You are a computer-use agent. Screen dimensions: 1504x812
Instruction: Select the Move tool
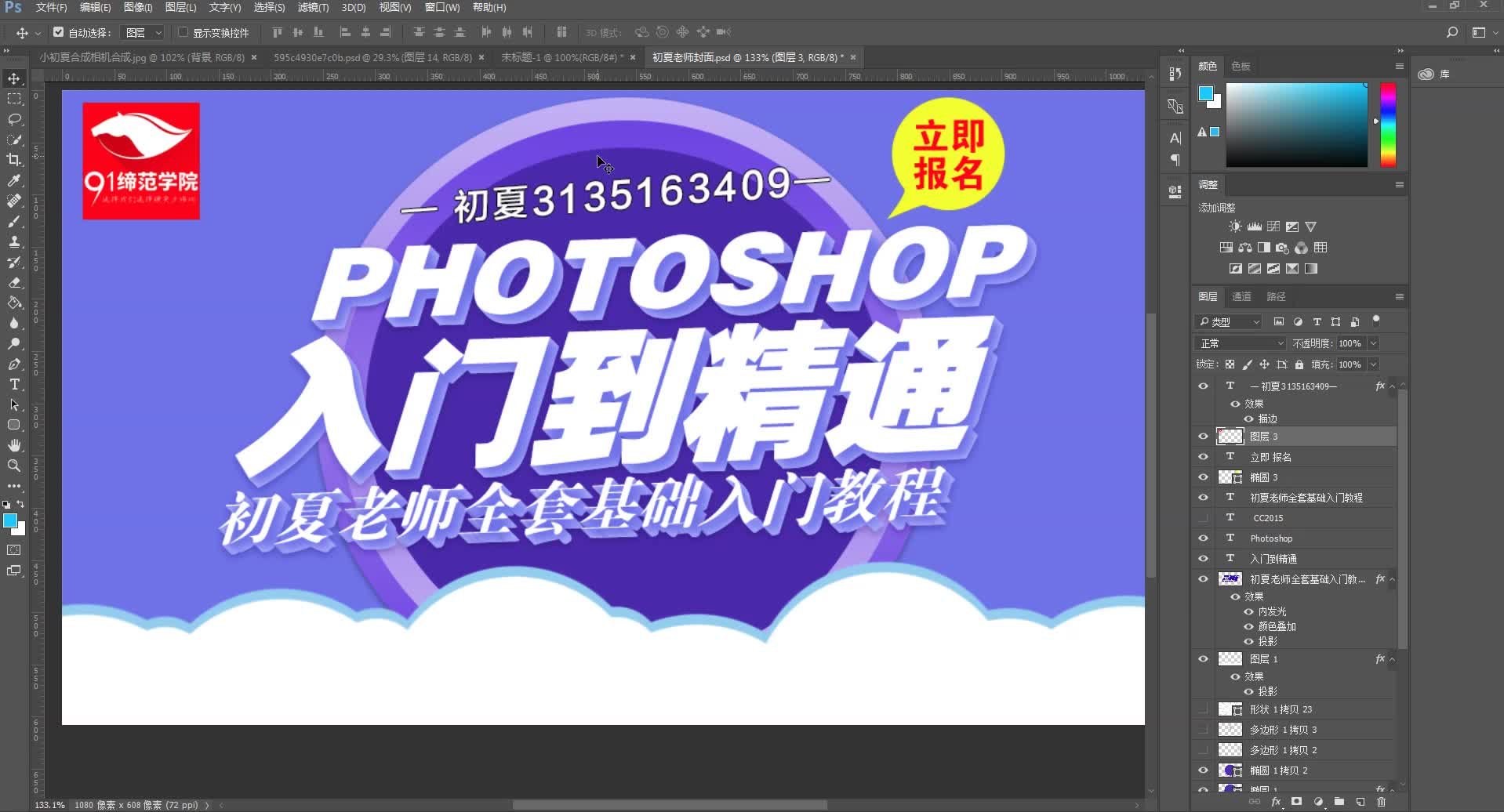[14, 78]
